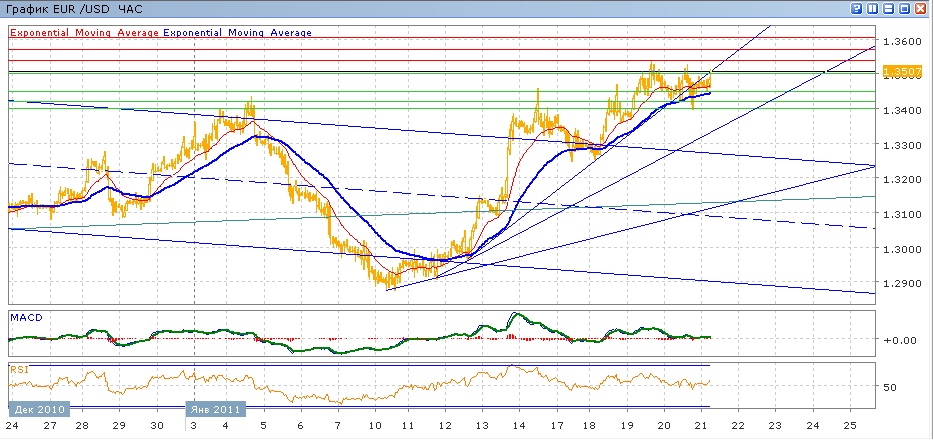The height and width of the screenshot is (441, 933).
Task: Click the 1.3000 price axis label
Action: (x=902, y=249)
